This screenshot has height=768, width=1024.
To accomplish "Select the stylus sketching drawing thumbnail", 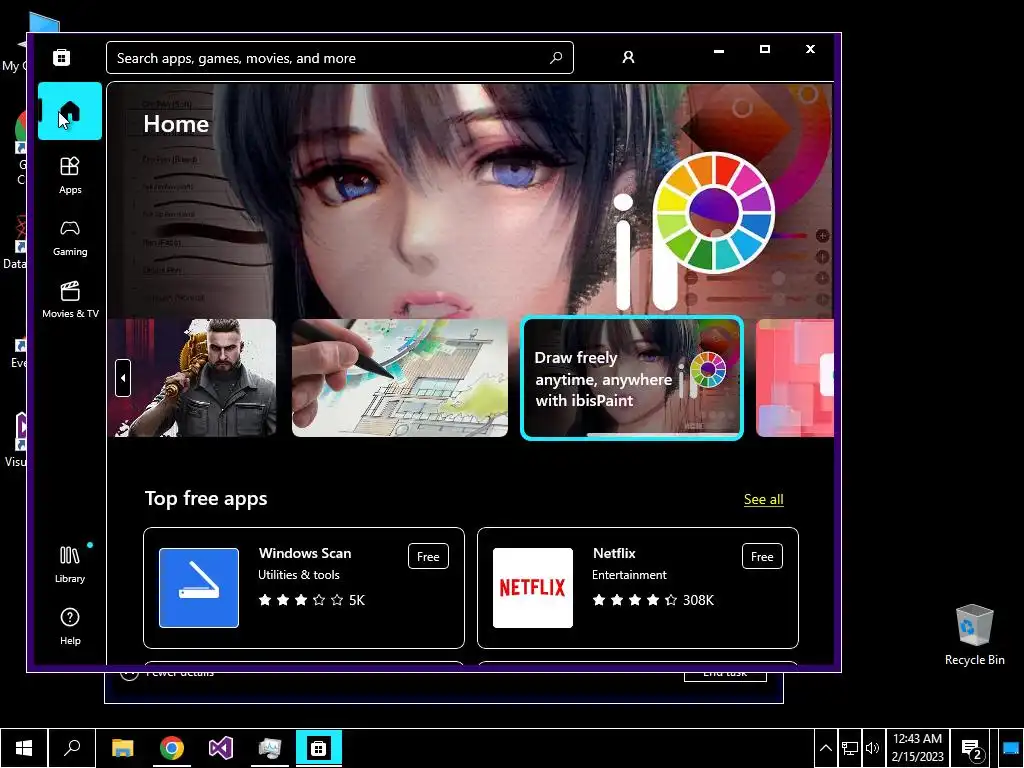I will coord(400,377).
